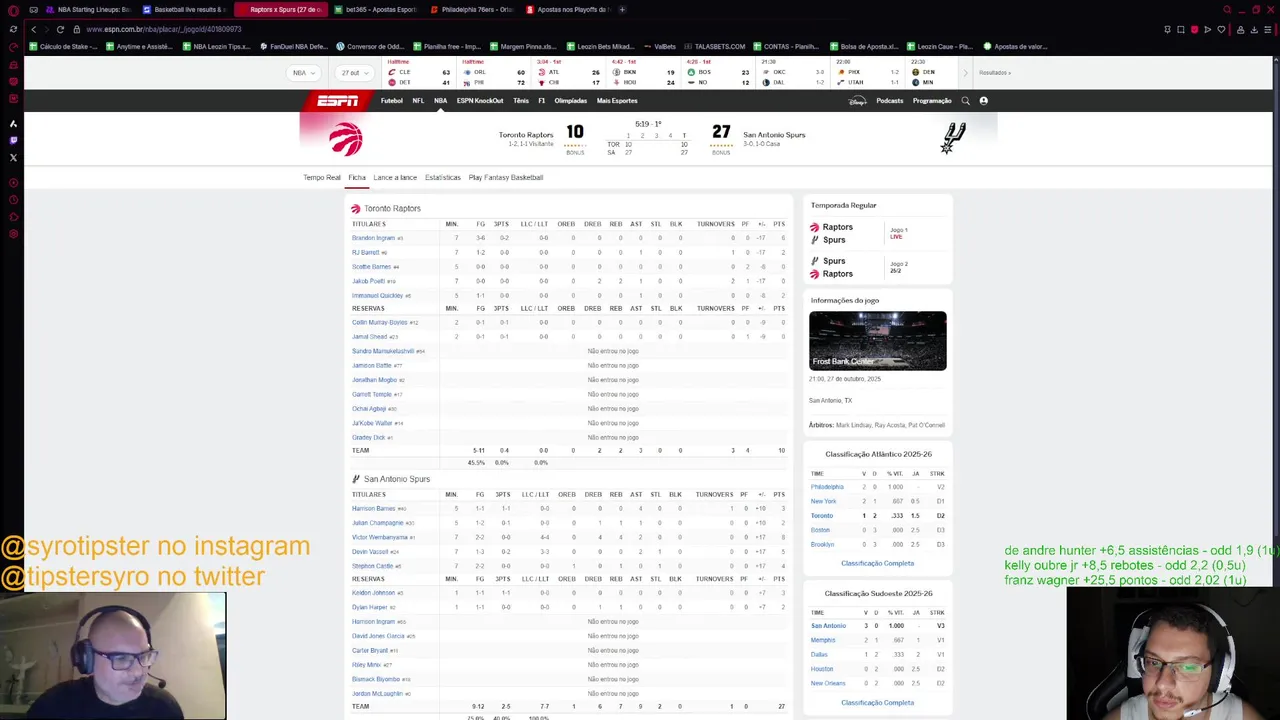Click Frost Bank Center arena thumbnail

pyautogui.click(x=877, y=341)
